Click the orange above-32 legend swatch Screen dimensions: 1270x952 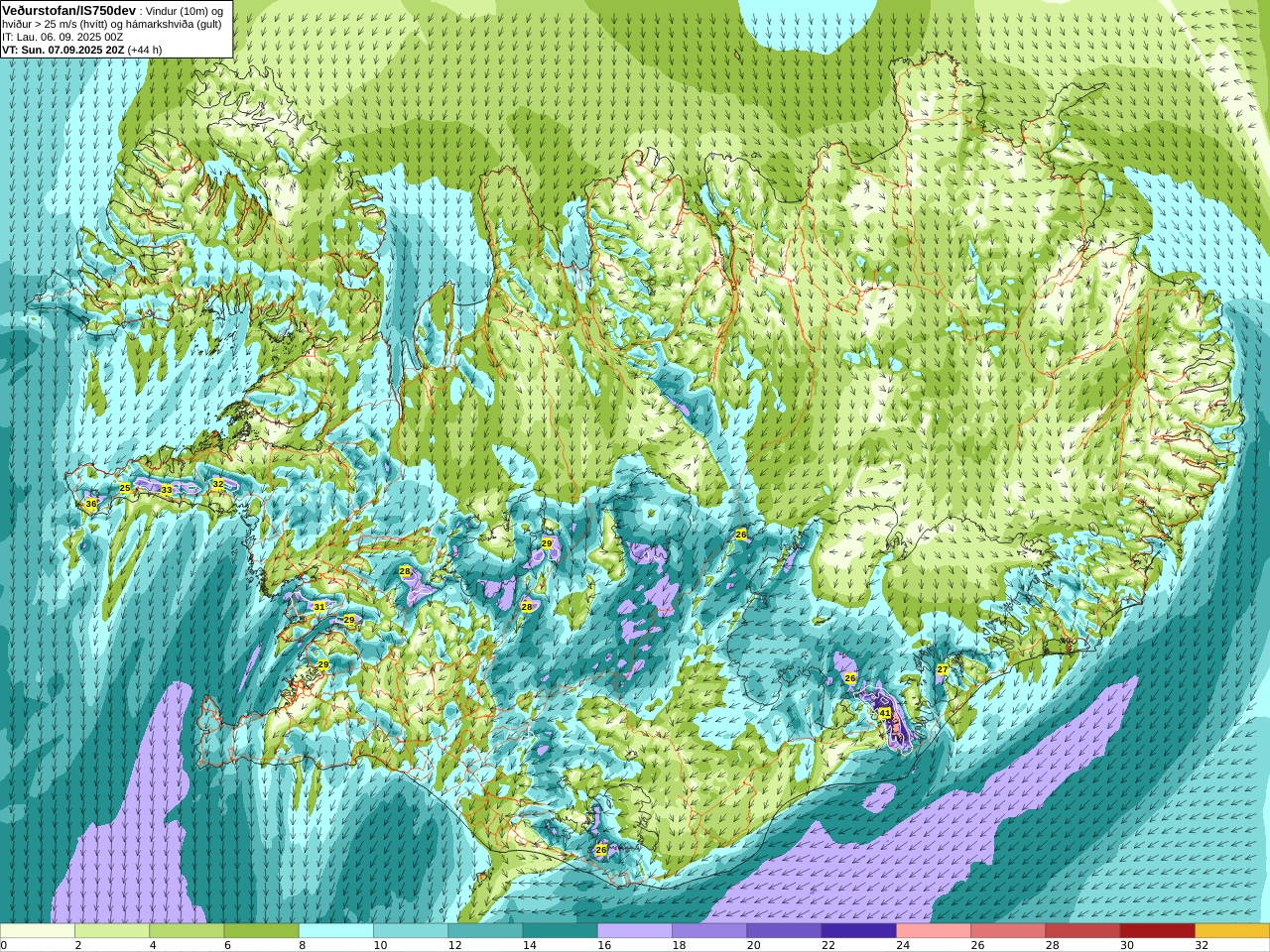[x=1232, y=931]
